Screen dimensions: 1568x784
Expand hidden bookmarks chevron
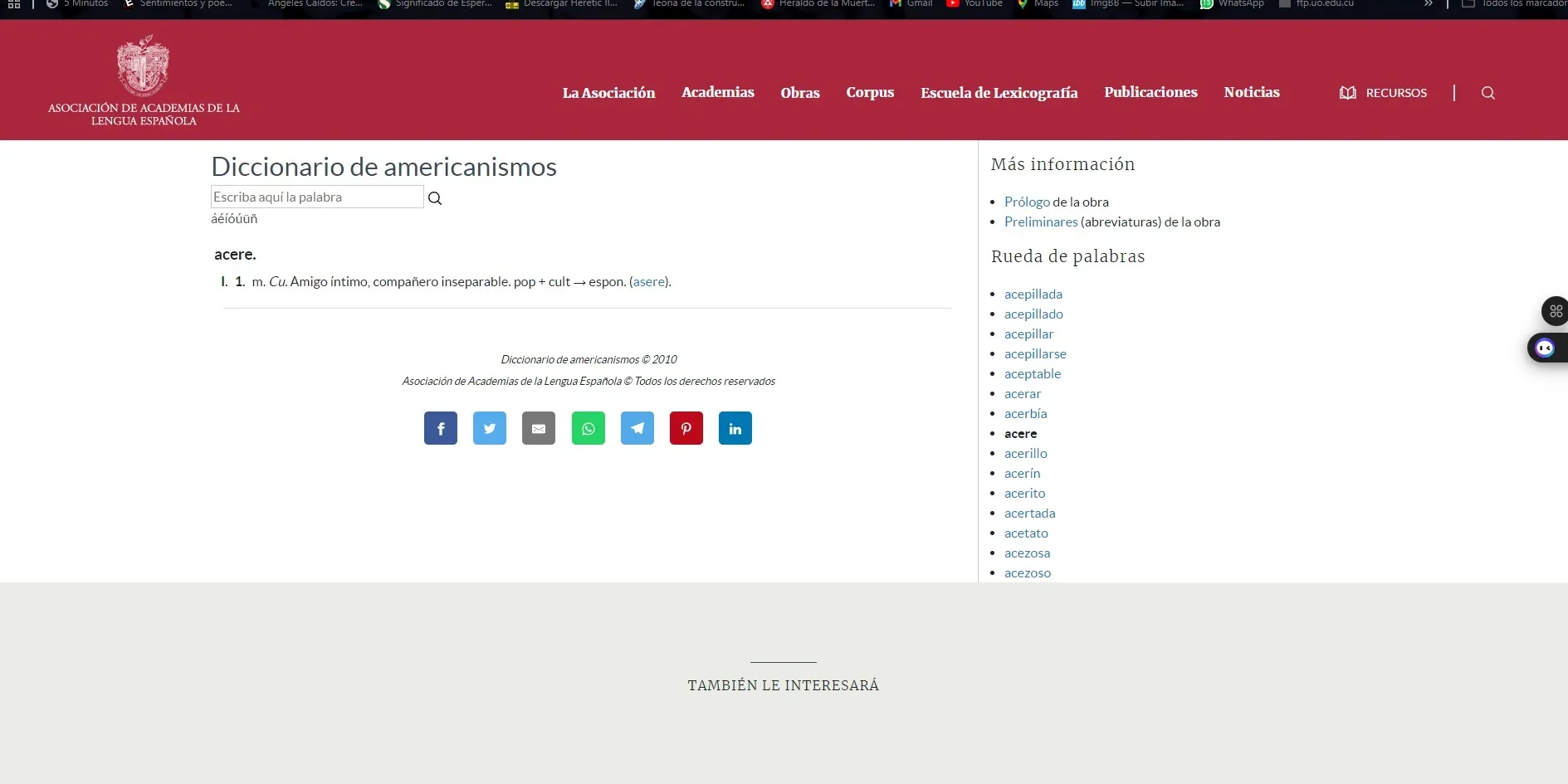[1428, 4]
